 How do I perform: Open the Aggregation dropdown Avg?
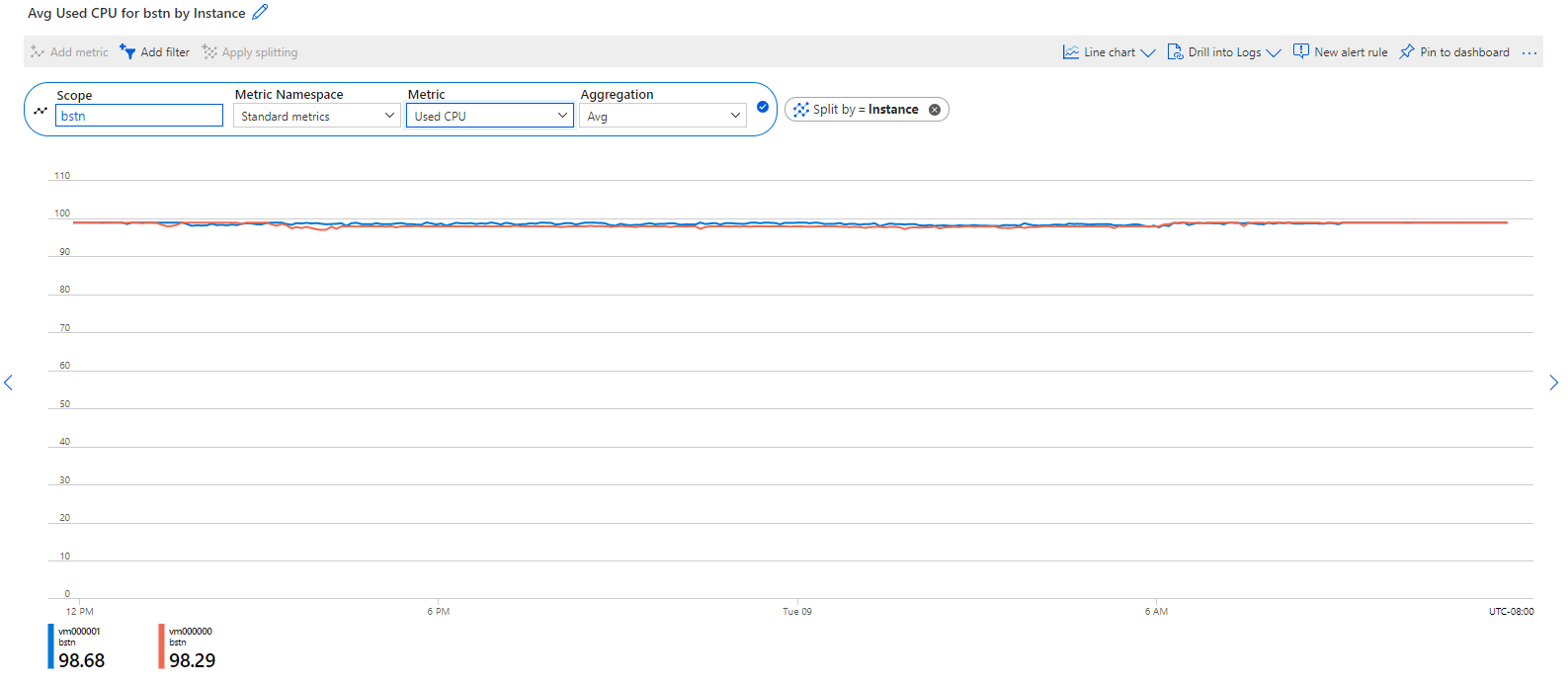tap(663, 116)
